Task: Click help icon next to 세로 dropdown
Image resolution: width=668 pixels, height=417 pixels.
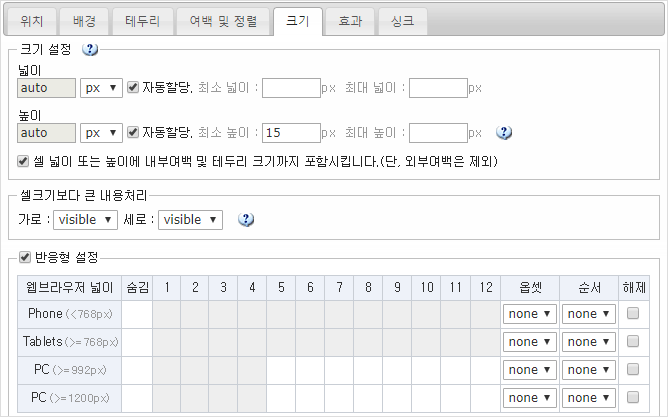Action: click(245, 220)
